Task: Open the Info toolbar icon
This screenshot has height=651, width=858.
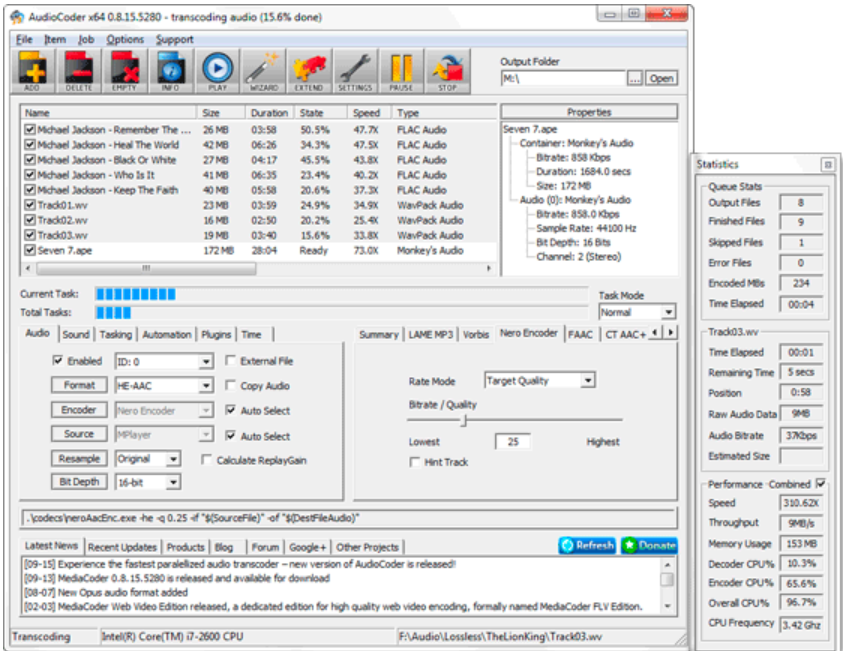Action: 170,72
